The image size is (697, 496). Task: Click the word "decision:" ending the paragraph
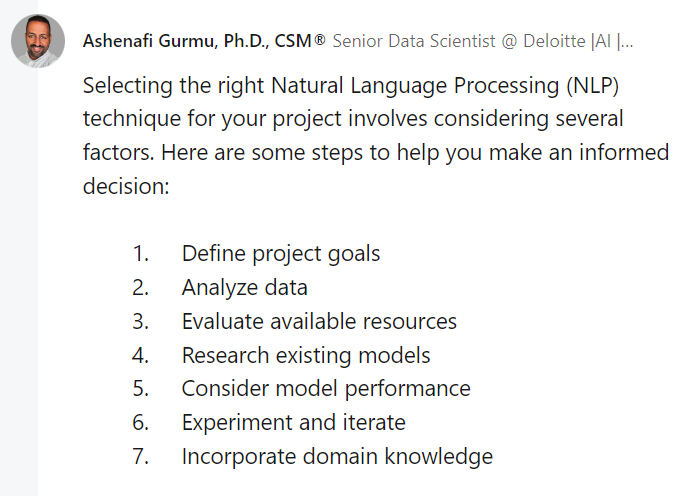(x=126, y=186)
